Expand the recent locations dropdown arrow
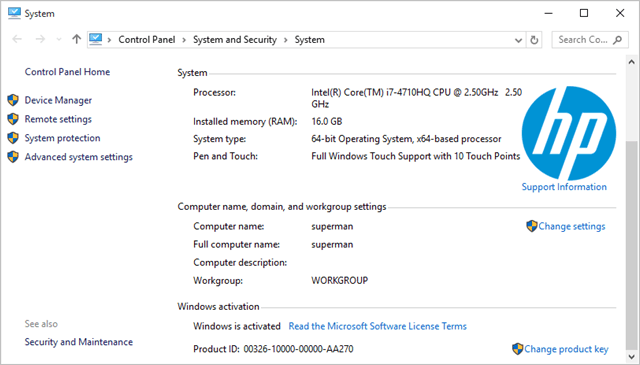Viewport: 640px width, 365px height. (59, 40)
